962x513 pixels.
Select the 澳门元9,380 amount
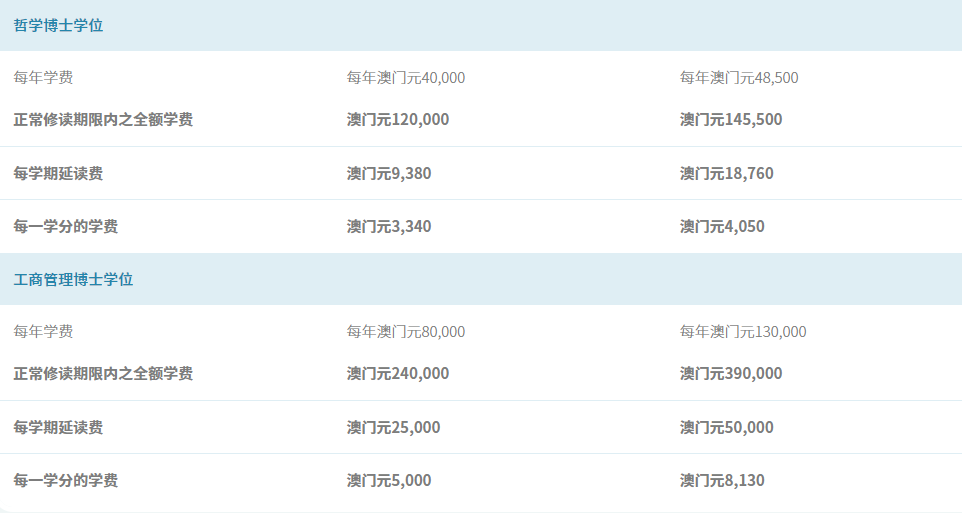click(x=389, y=173)
